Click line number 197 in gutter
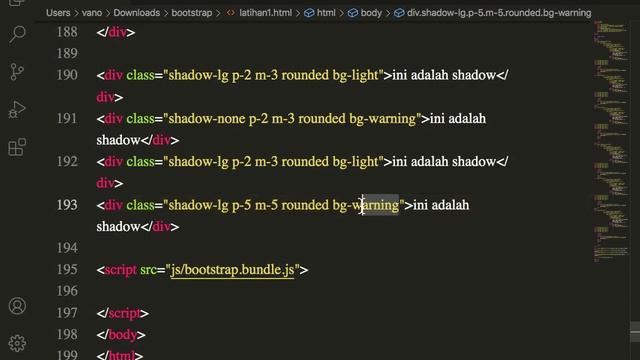Viewport: 640px width, 360px height. (67, 313)
